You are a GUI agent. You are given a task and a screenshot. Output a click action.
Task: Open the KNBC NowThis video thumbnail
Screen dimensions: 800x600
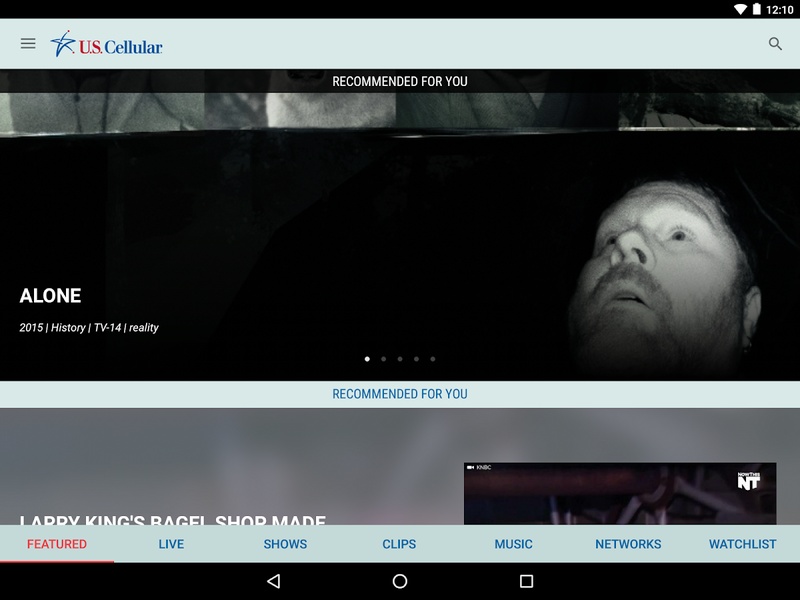(620, 493)
